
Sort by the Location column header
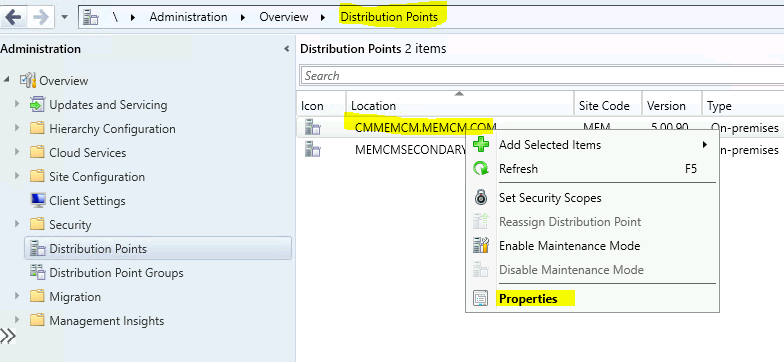pyautogui.click(x=460, y=106)
